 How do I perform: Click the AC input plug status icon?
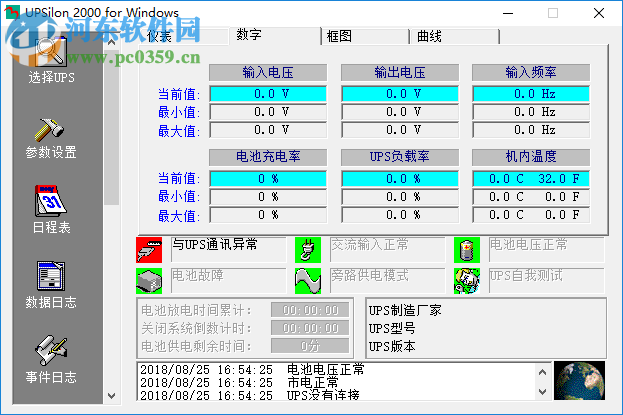pos(308,250)
